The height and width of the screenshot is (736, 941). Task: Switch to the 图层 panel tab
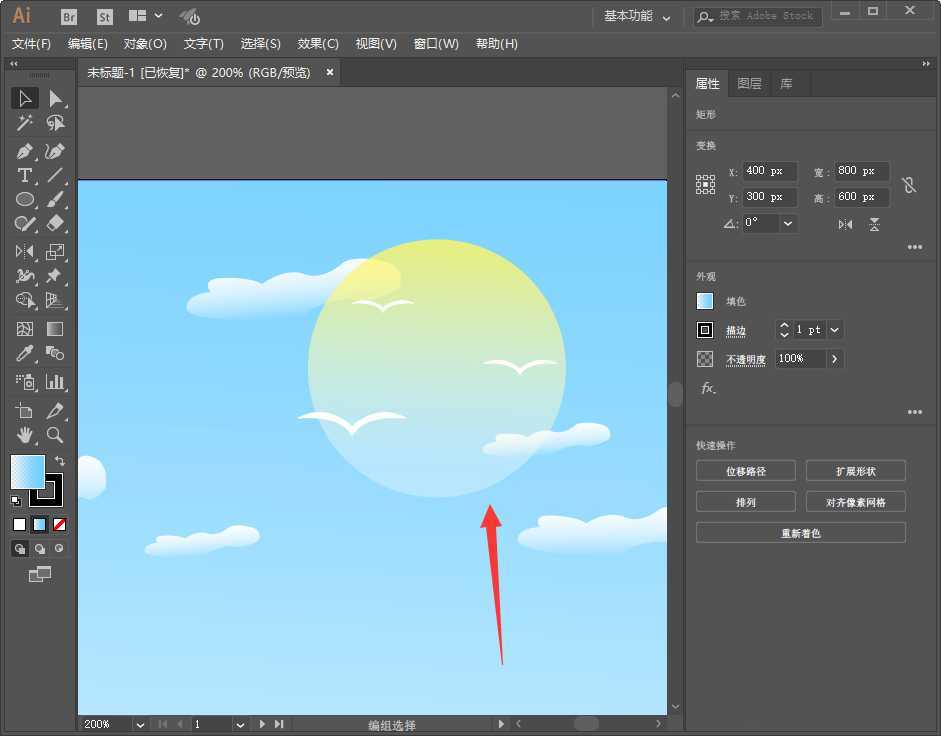749,84
